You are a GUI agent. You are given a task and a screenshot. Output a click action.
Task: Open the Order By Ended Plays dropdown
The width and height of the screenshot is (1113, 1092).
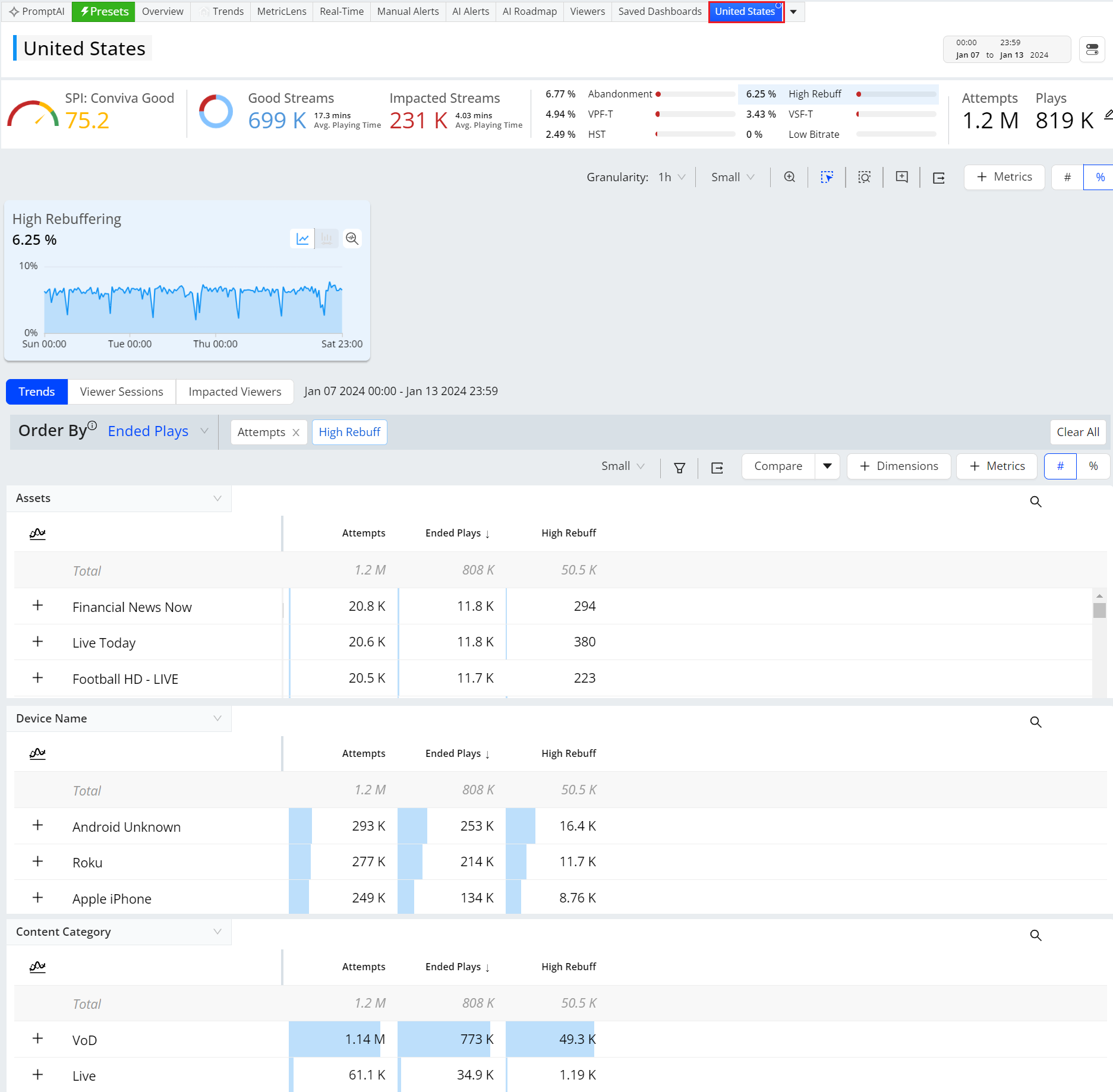[x=157, y=431]
